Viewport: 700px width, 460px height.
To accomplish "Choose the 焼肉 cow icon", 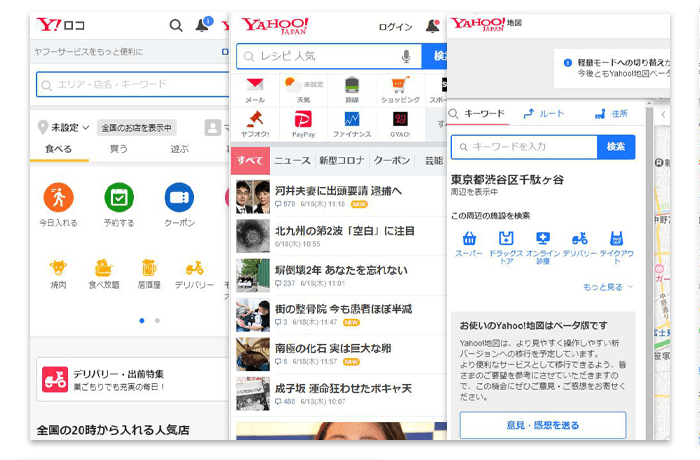I will click(x=58, y=268).
